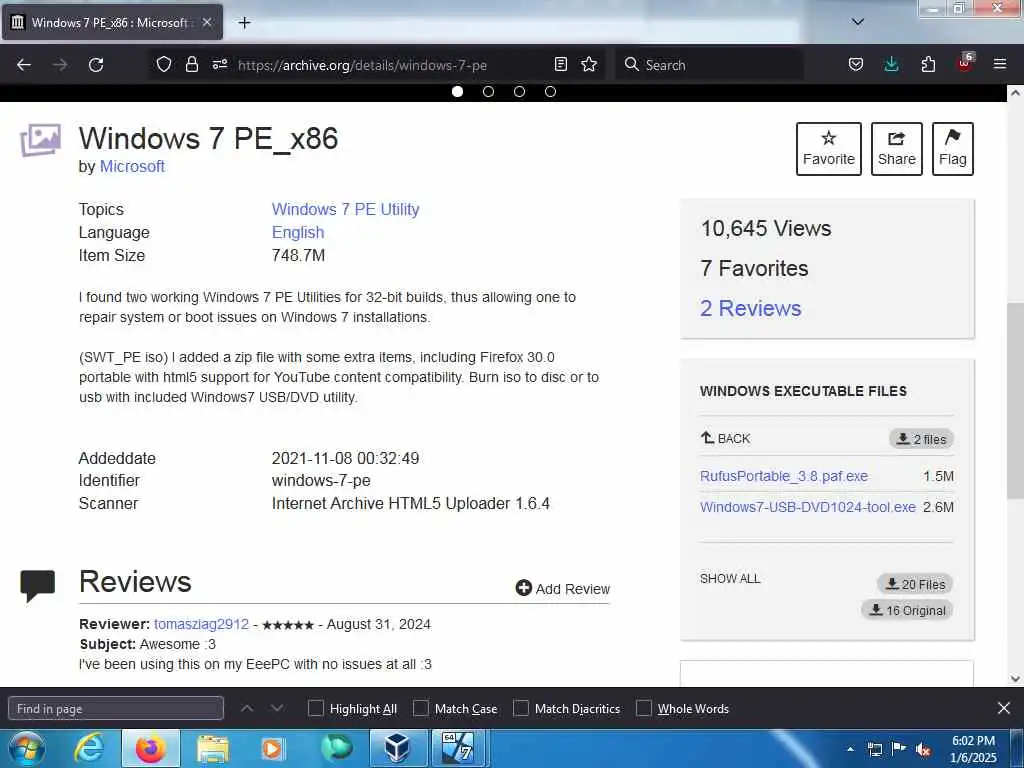
Task: Enable the Match Diacritics checkbox
Action: tap(520, 708)
